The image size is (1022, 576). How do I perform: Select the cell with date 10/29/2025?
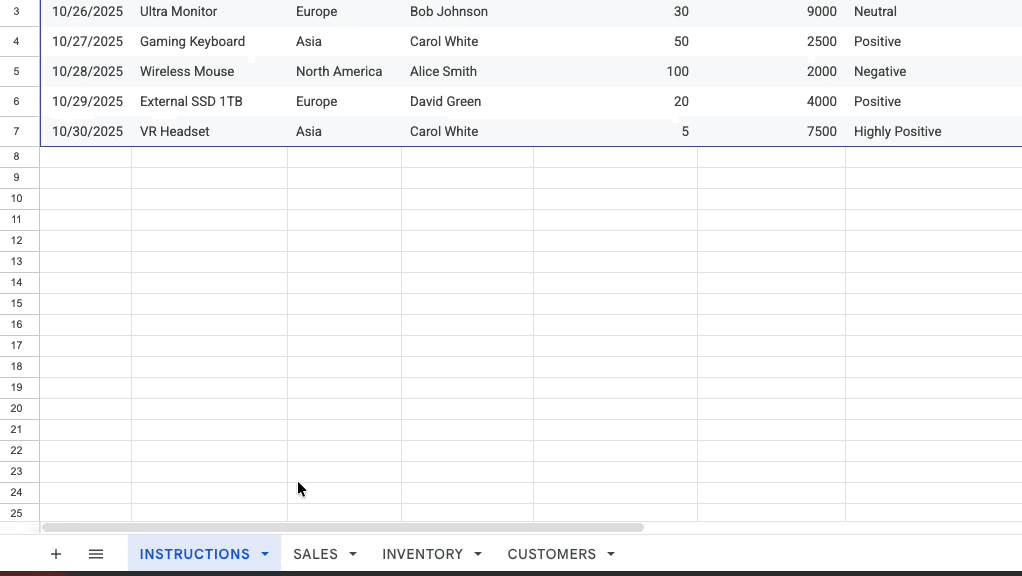[86, 102]
